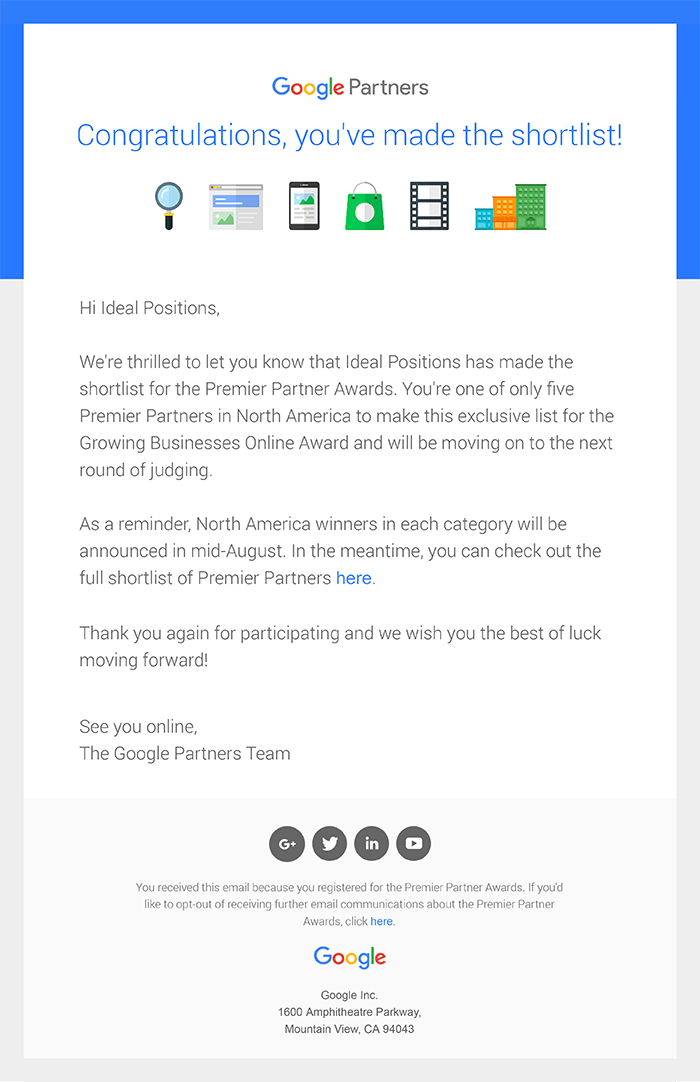This screenshot has height=1082, width=700.
Task: Click the browser webpage display icon
Action: (x=236, y=206)
